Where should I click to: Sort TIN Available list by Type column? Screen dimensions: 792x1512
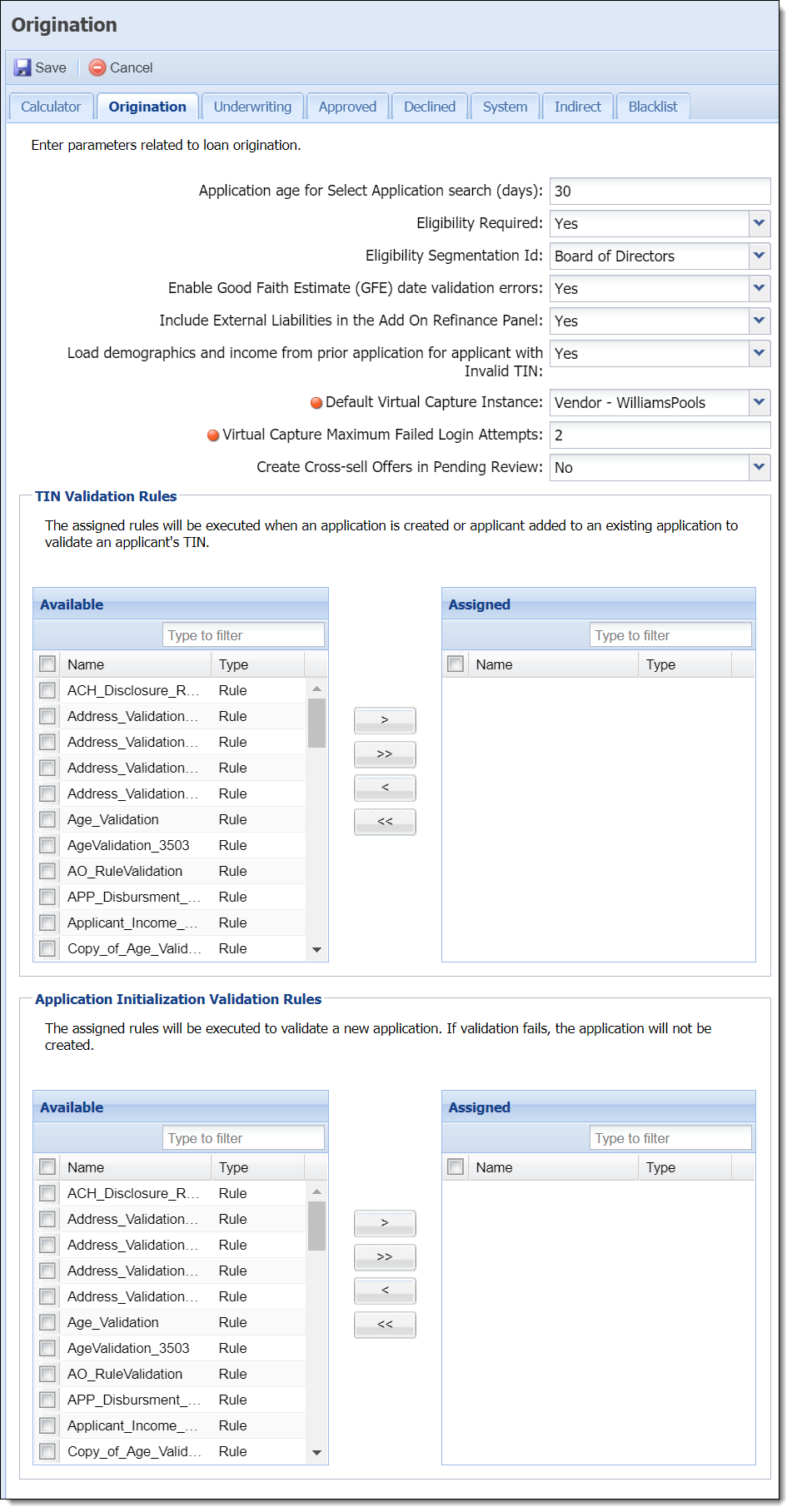coord(258,664)
